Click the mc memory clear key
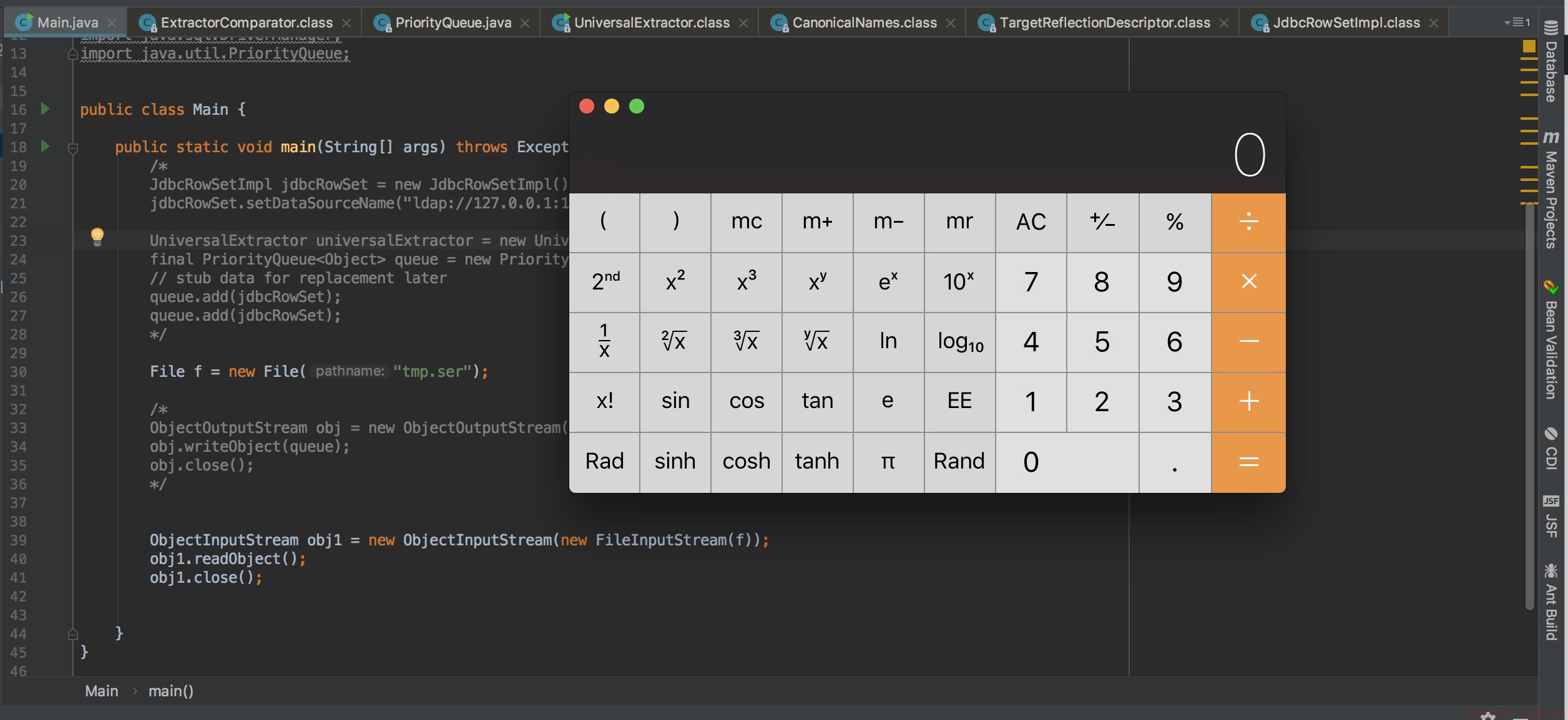The image size is (1568, 720). click(747, 222)
